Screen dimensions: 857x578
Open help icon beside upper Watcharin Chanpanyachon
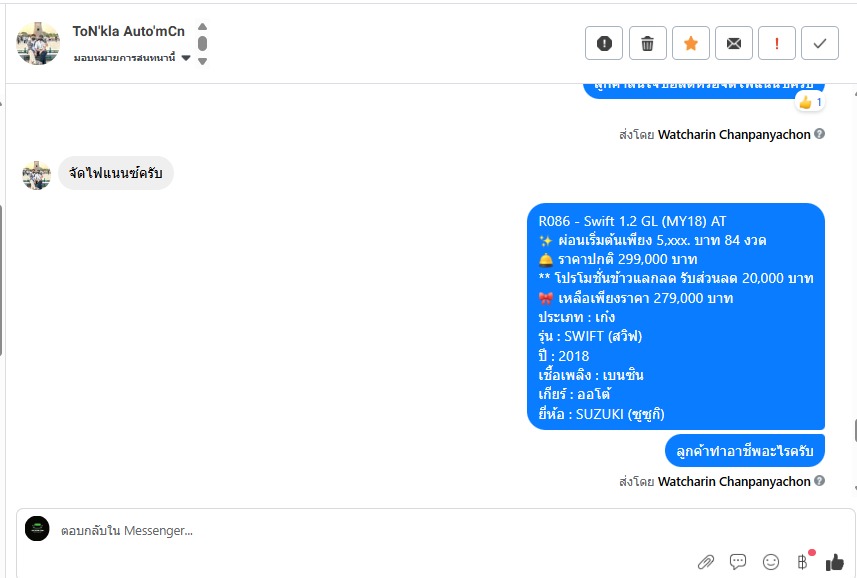819,134
